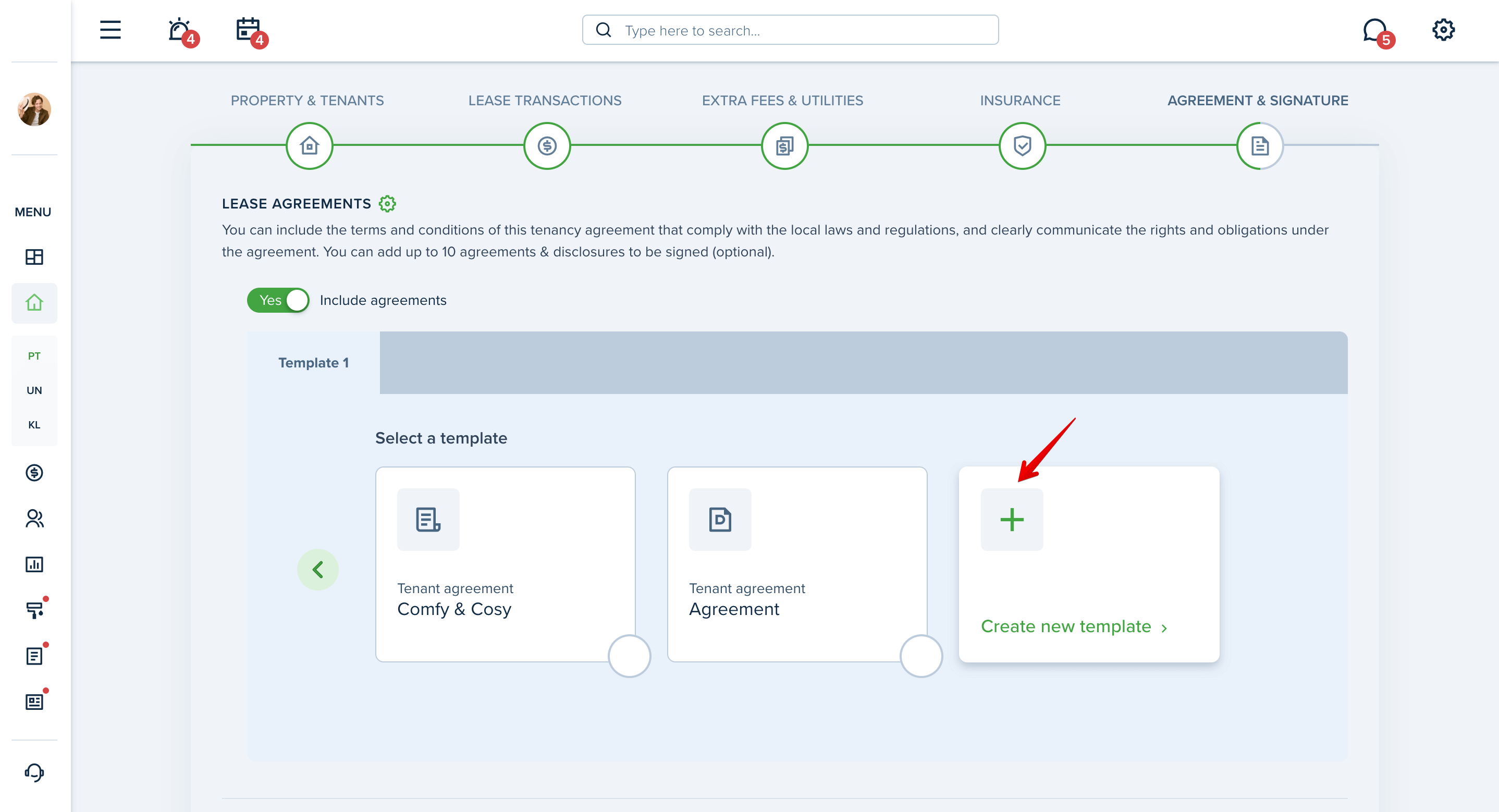This screenshot has height=812, width=1499.
Task: Toggle the Include agreements switch
Action: pyautogui.click(x=278, y=300)
